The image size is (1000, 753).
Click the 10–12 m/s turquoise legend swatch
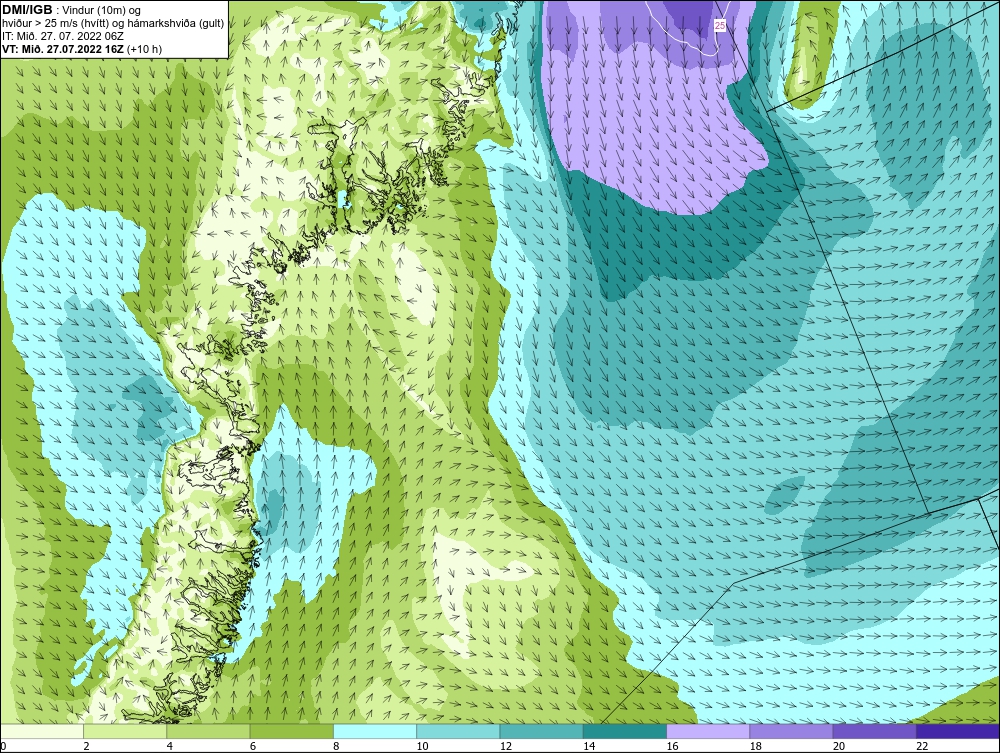click(x=458, y=731)
